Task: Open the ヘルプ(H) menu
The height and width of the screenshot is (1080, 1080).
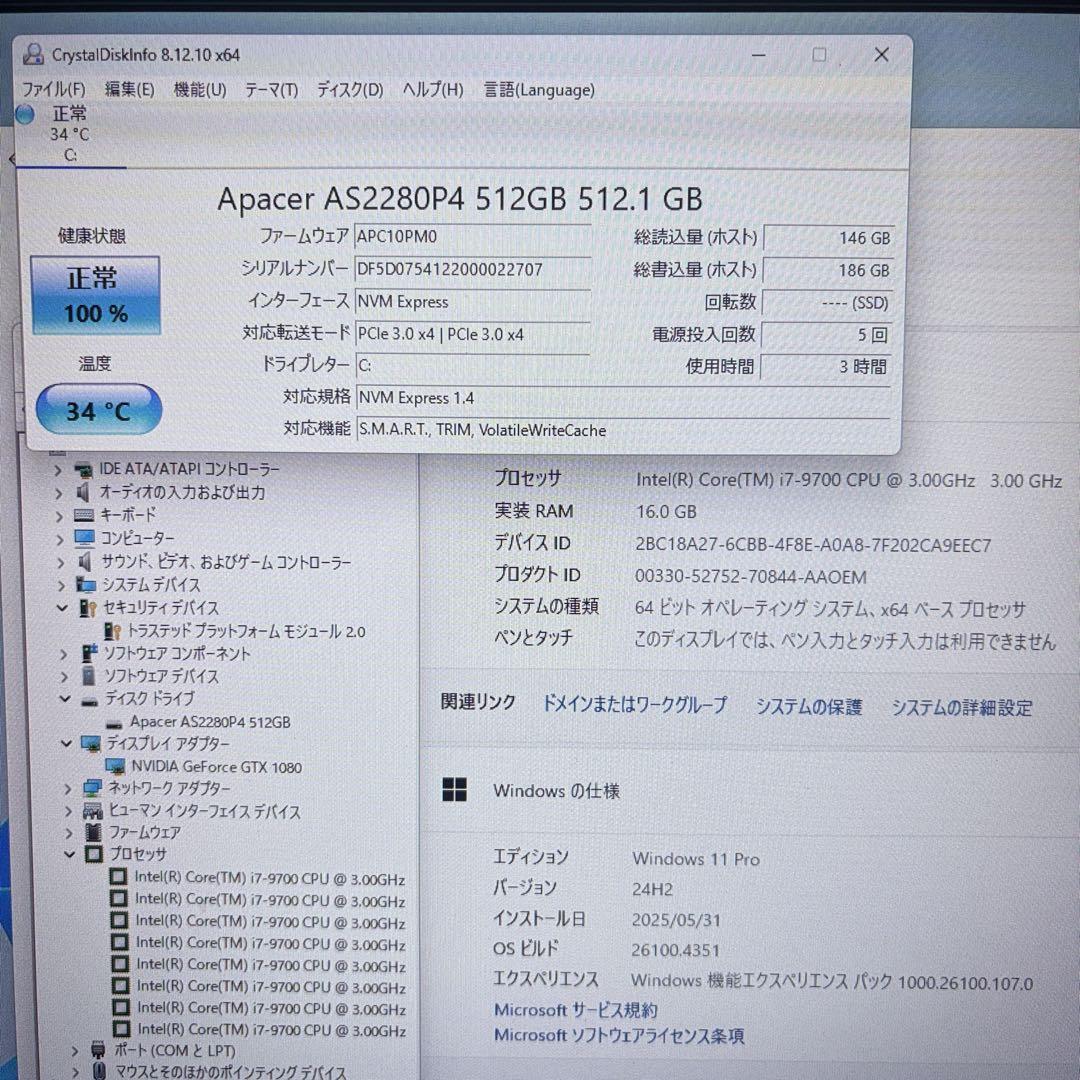Action: pyautogui.click(x=433, y=90)
